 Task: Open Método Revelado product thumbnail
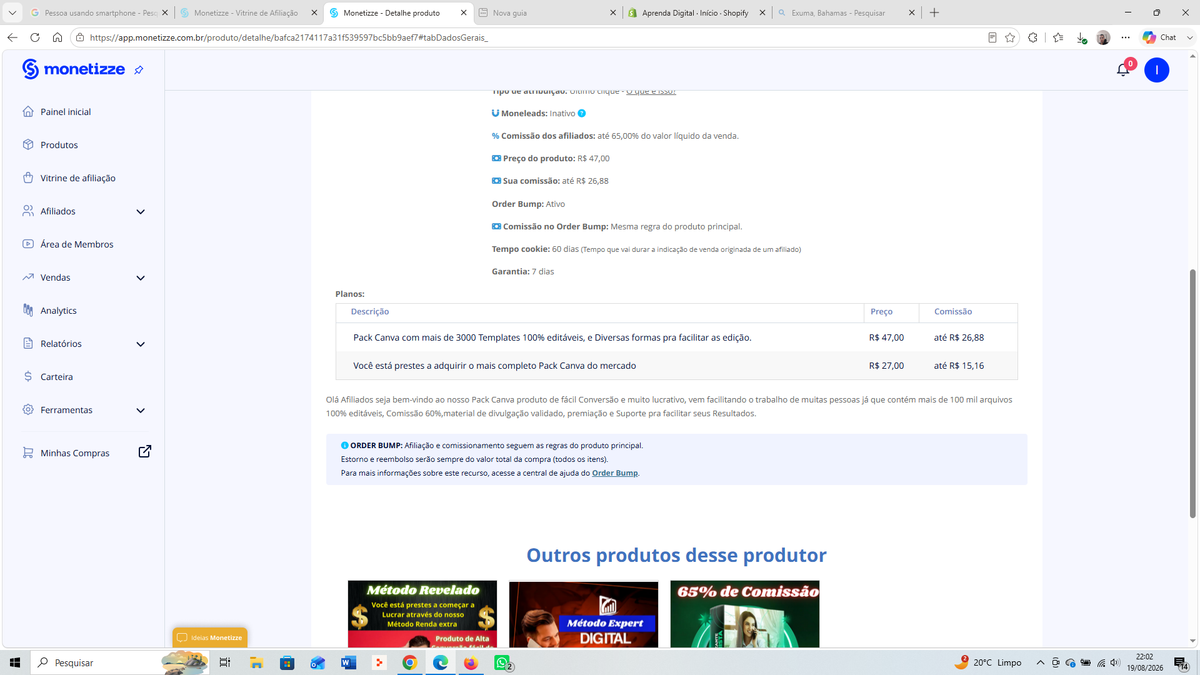click(422, 613)
